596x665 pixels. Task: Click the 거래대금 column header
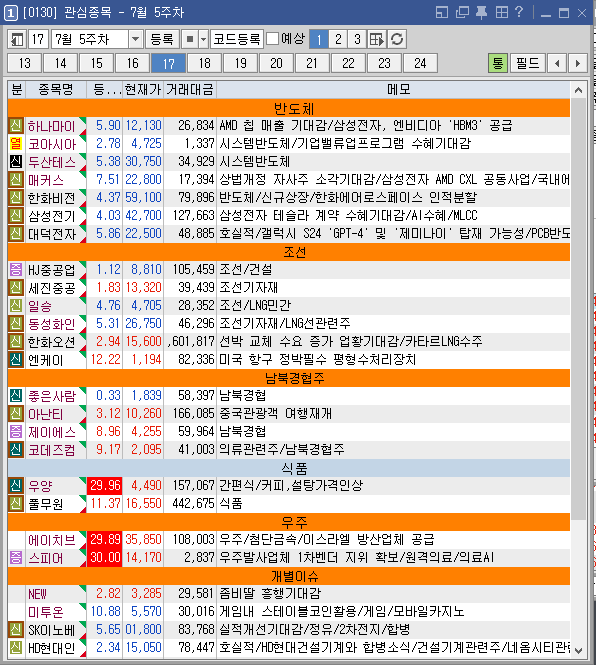(x=190, y=89)
